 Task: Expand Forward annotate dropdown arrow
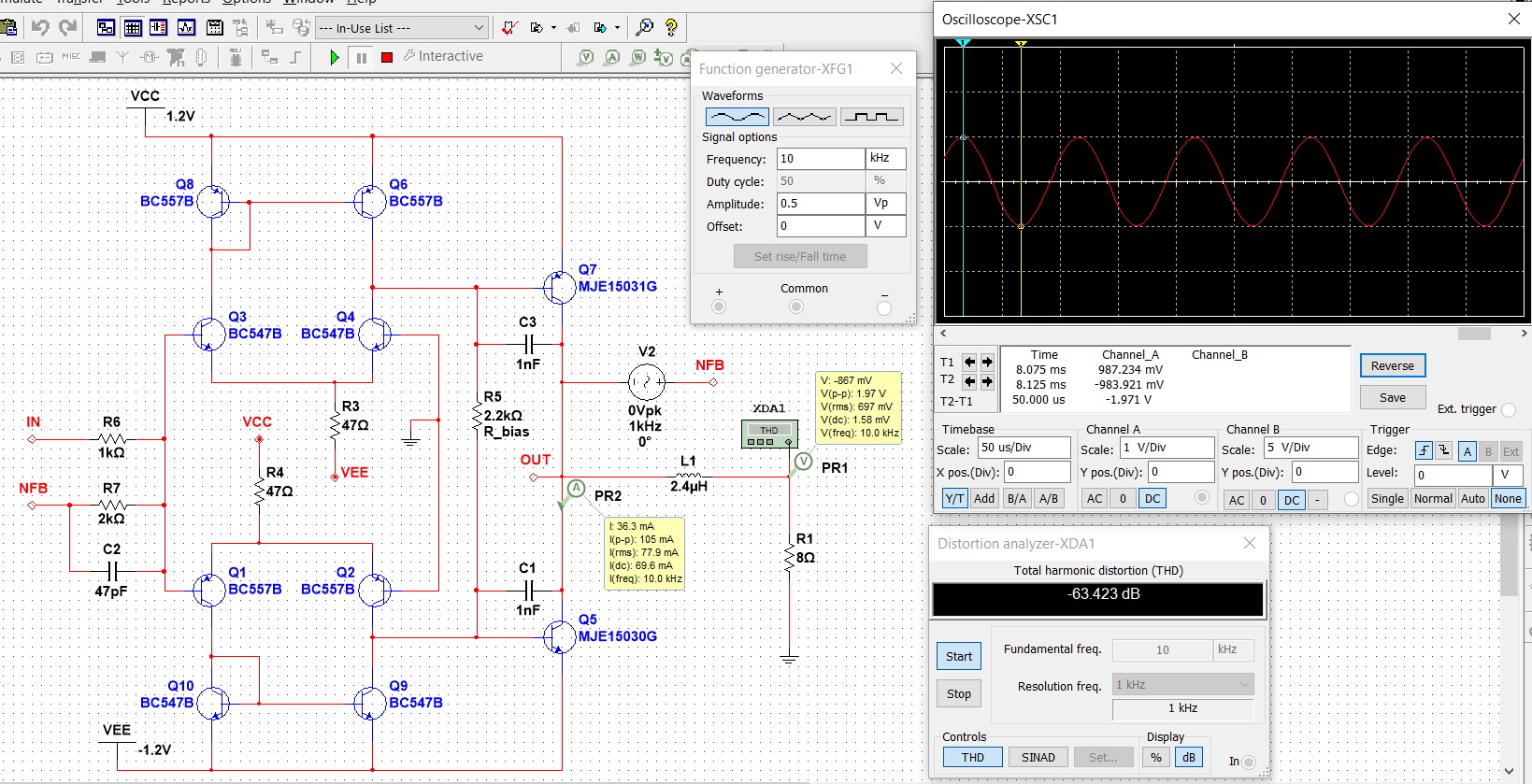click(617, 28)
